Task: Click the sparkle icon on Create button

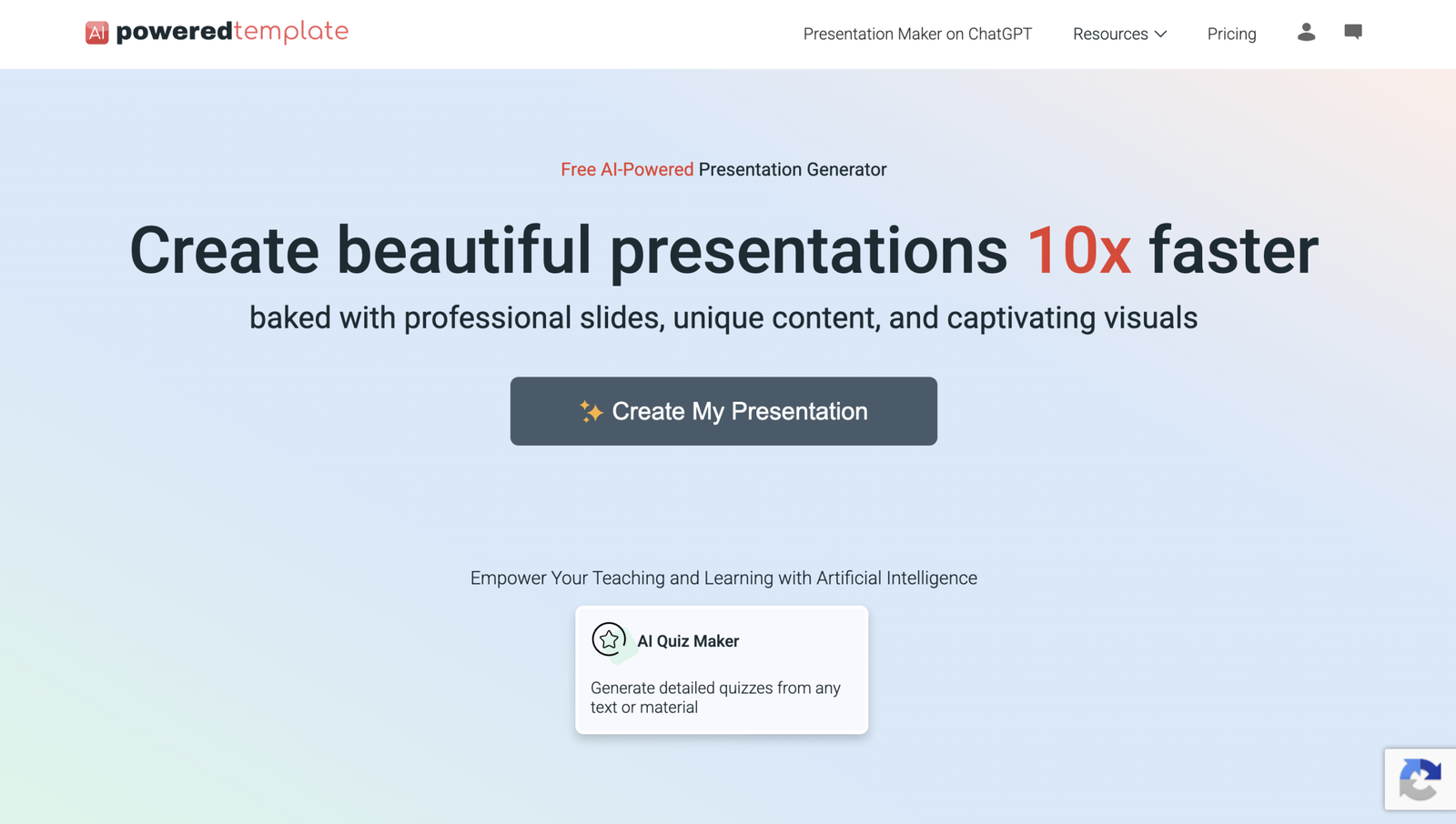Action: click(591, 411)
